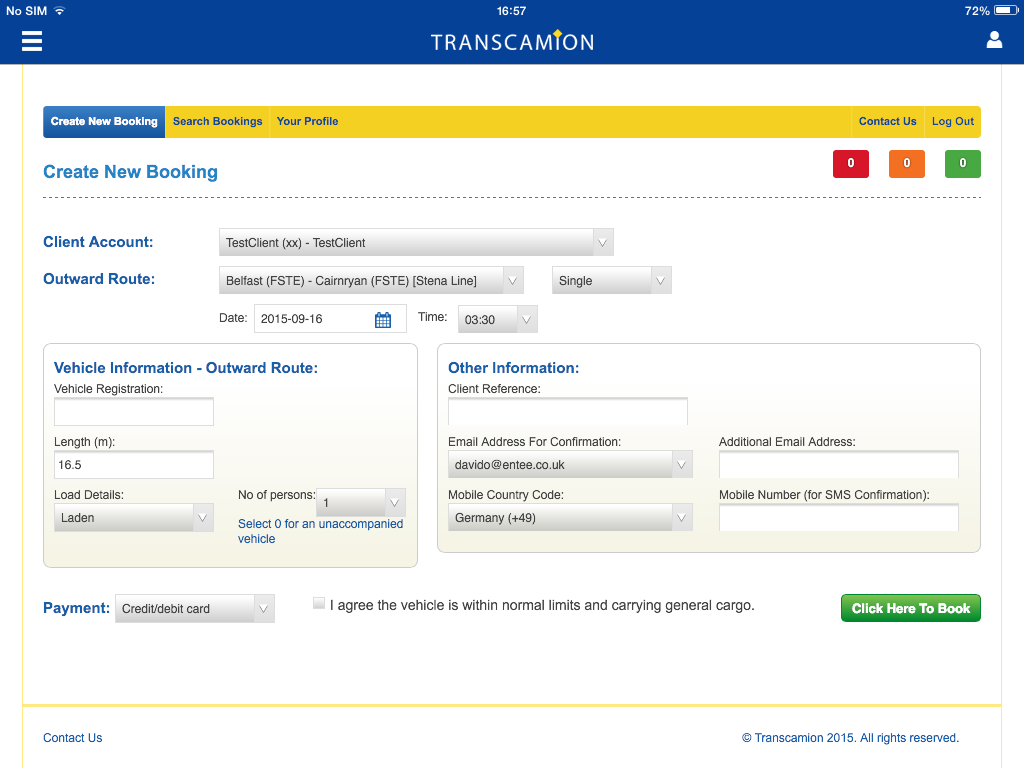Click the 'Payment:' label

[x=76, y=608]
